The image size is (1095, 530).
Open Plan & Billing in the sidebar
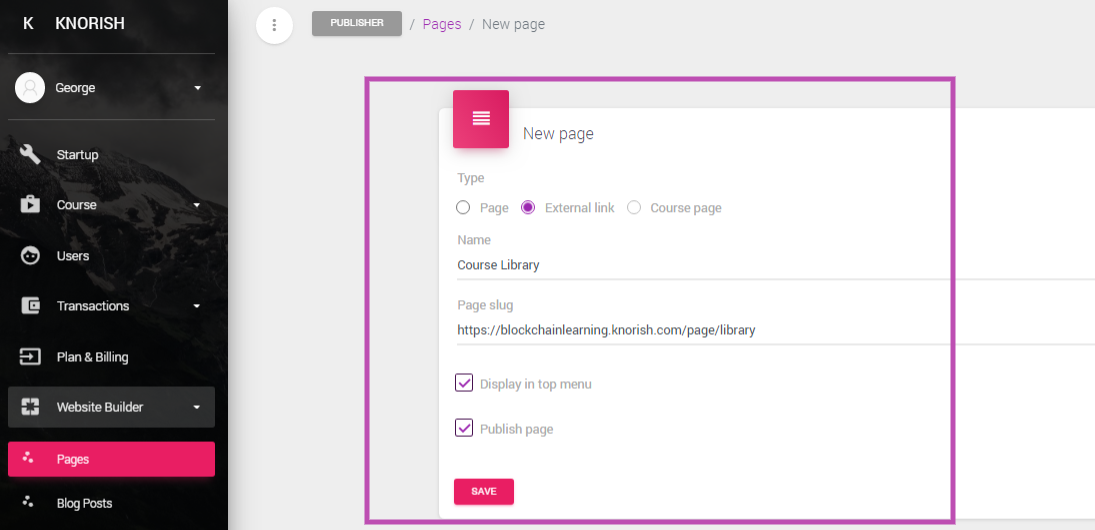coord(112,357)
